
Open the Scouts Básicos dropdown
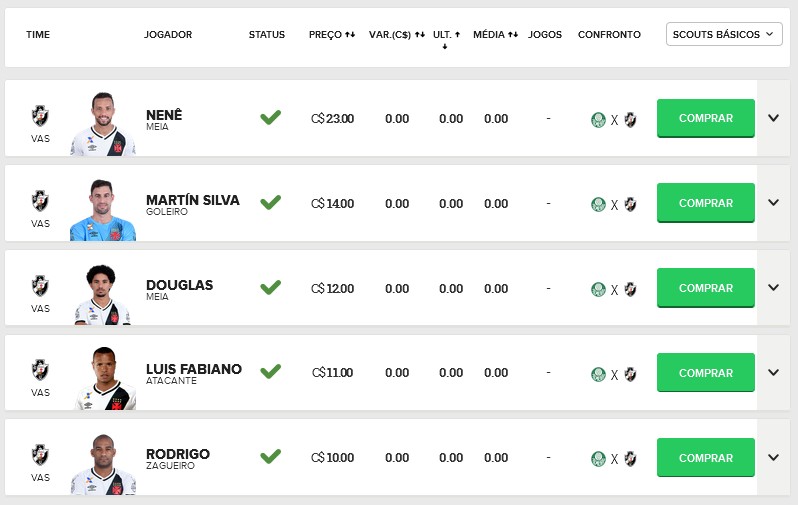pos(723,34)
